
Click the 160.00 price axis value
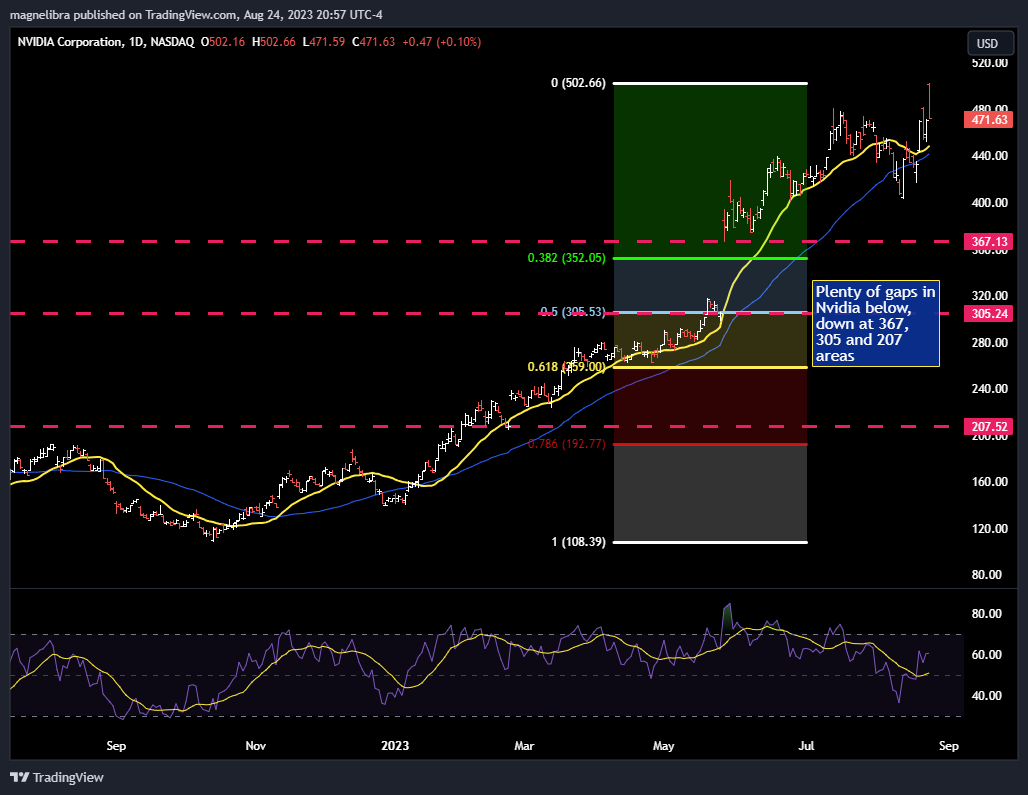click(989, 482)
